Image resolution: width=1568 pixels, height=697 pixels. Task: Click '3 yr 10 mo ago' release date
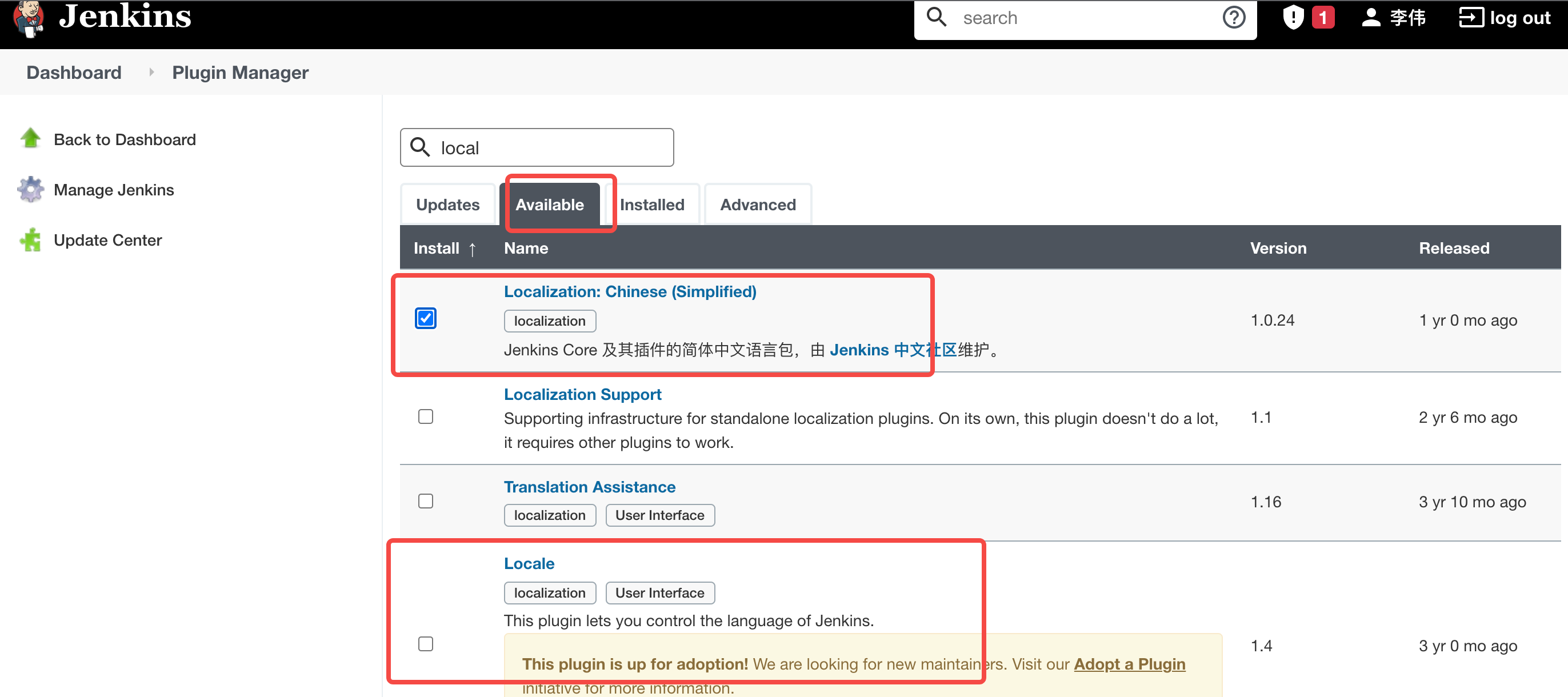click(1472, 502)
